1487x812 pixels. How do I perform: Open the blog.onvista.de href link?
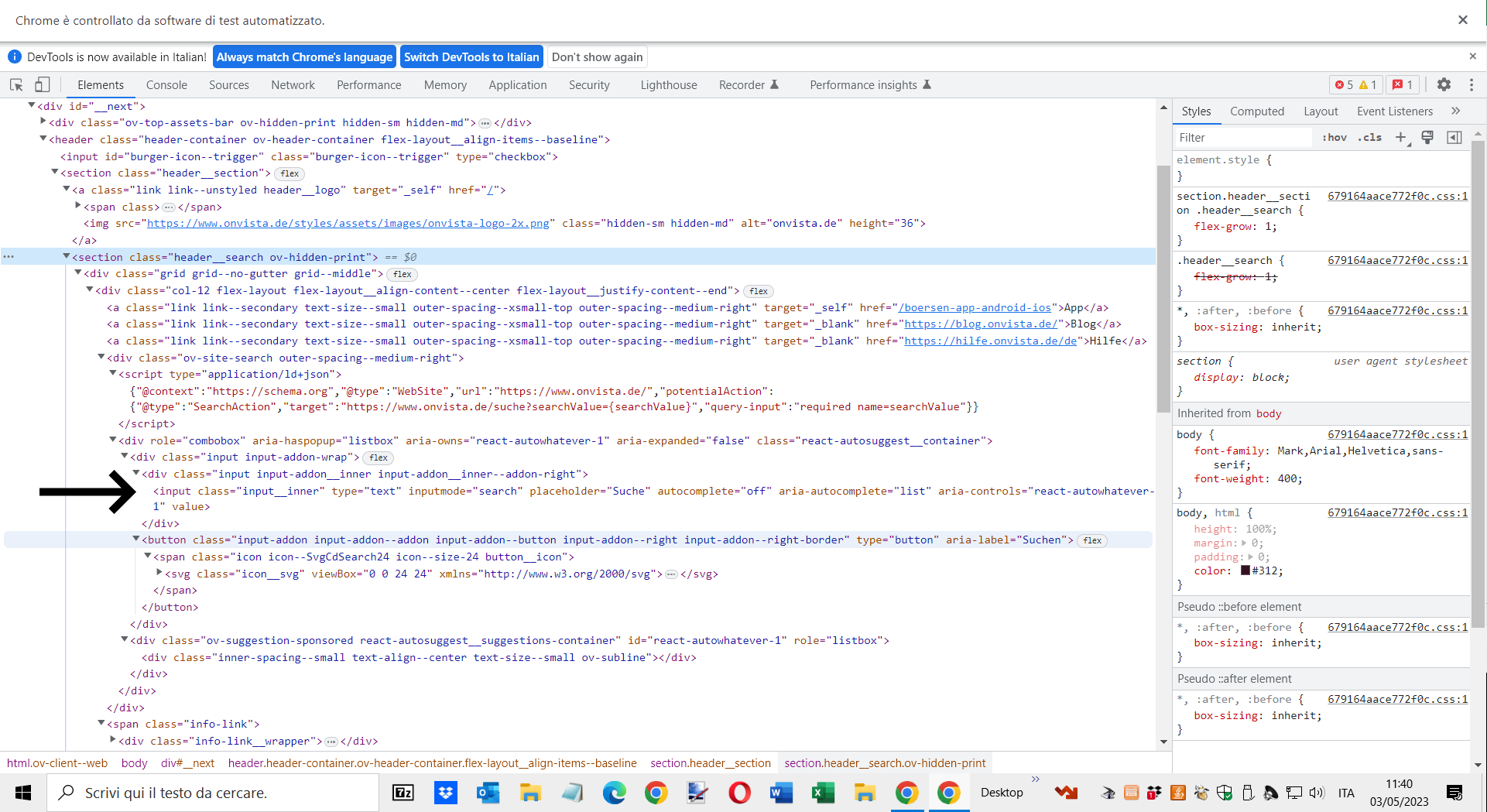981,324
